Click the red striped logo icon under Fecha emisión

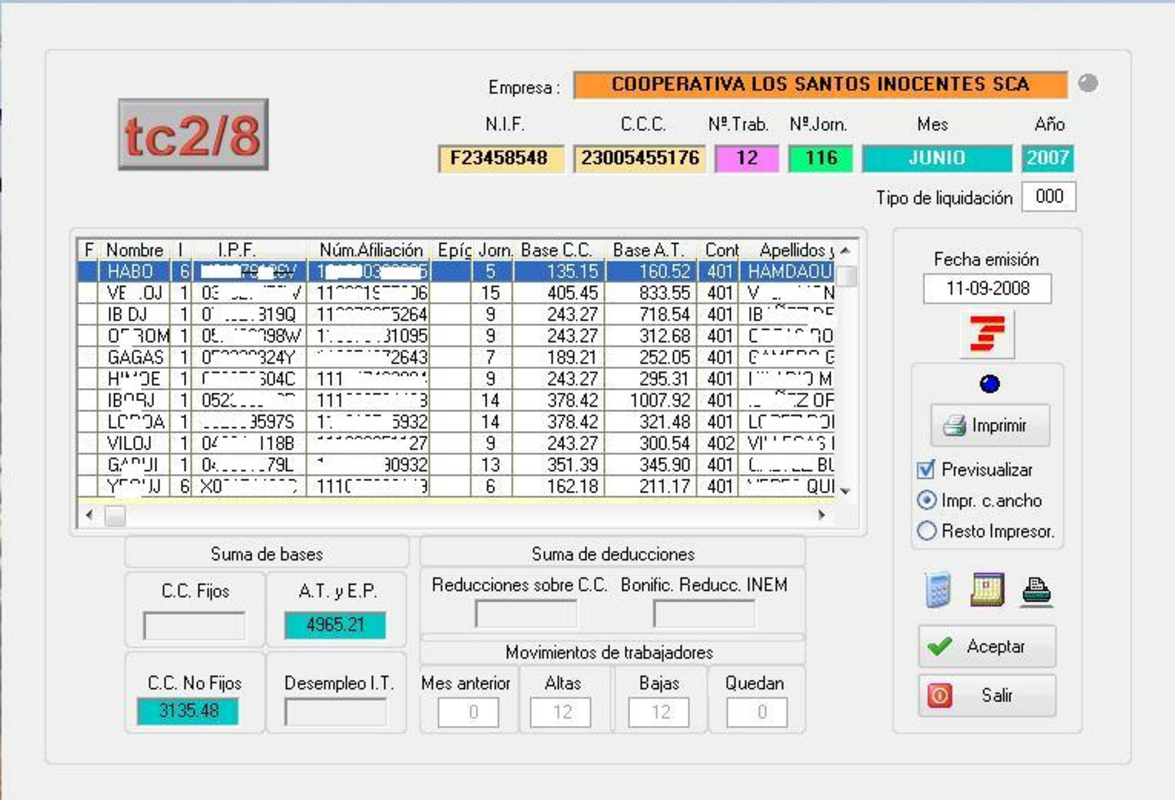coord(988,335)
